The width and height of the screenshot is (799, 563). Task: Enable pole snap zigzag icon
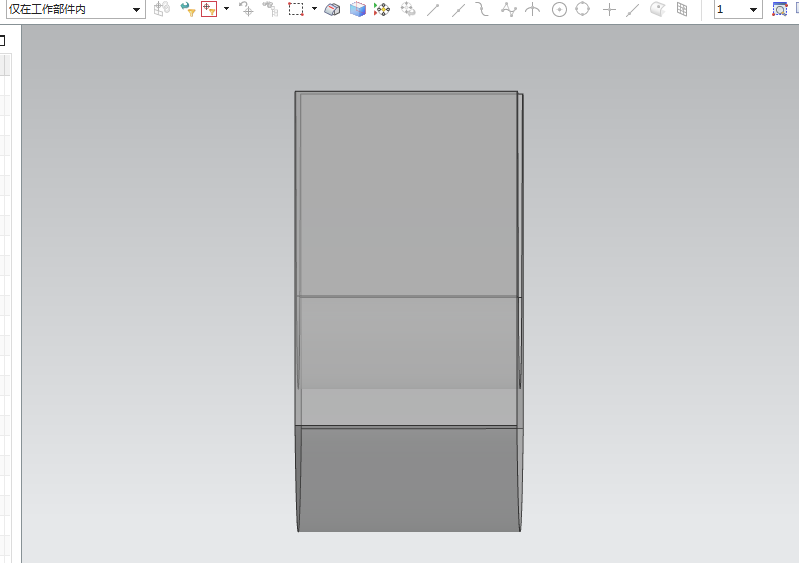(x=508, y=9)
